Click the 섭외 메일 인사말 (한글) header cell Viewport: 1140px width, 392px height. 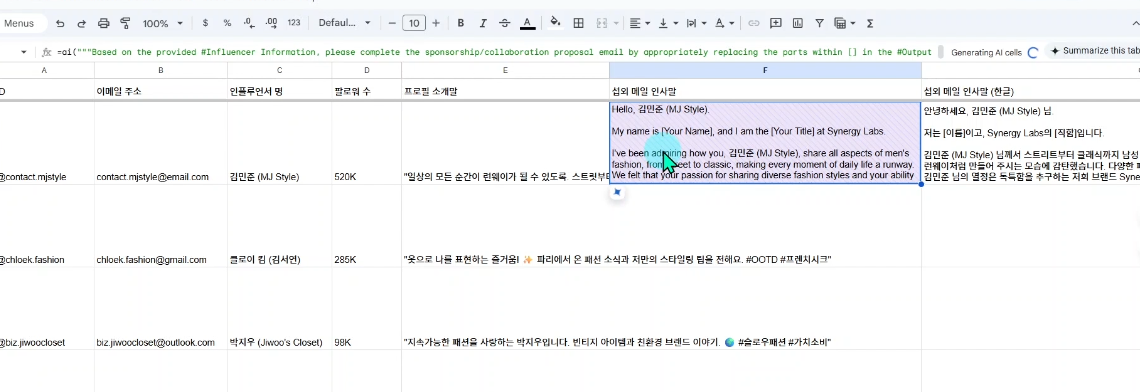click(1030, 91)
